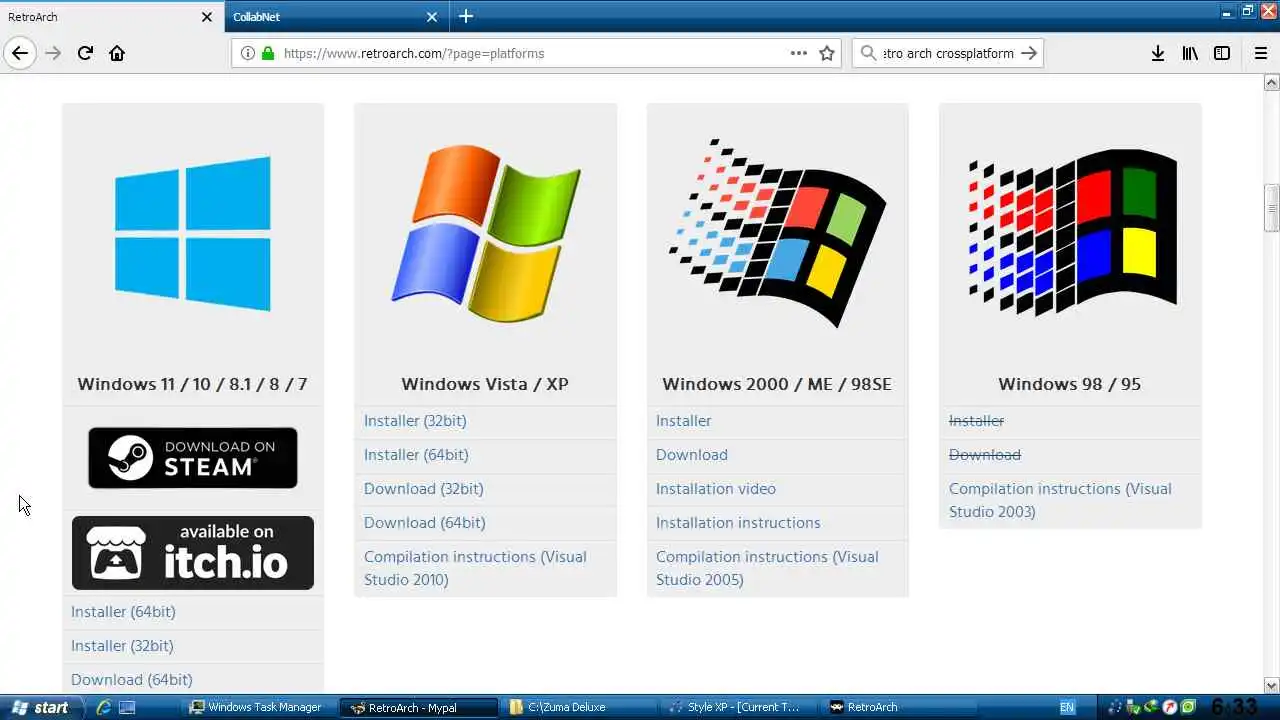Click the Windows 98 / 95 heading
The image size is (1280, 720).
pyautogui.click(x=1069, y=384)
